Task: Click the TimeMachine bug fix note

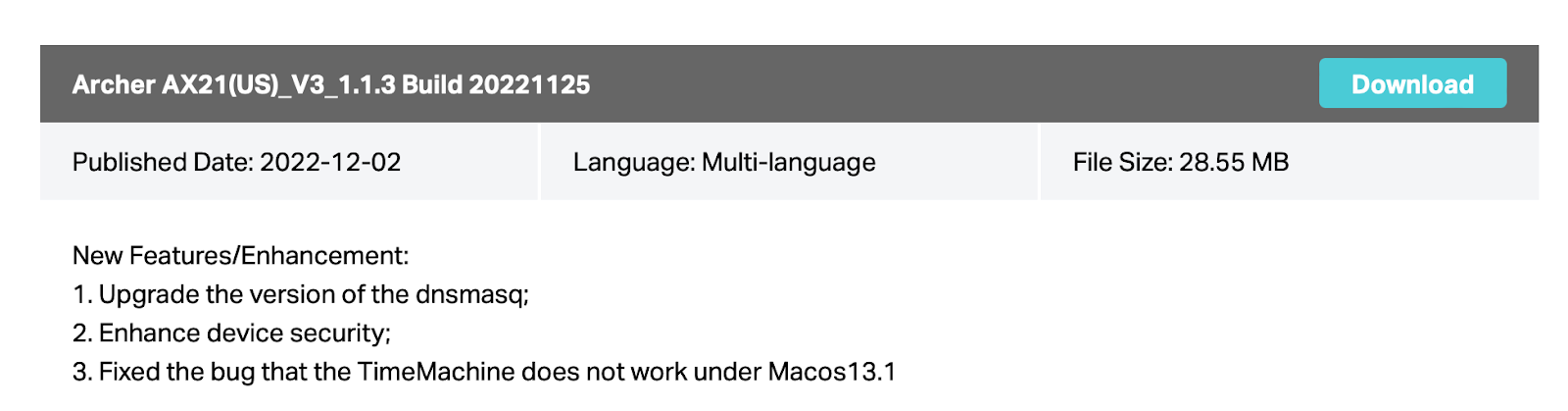Action: click(x=484, y=372)
